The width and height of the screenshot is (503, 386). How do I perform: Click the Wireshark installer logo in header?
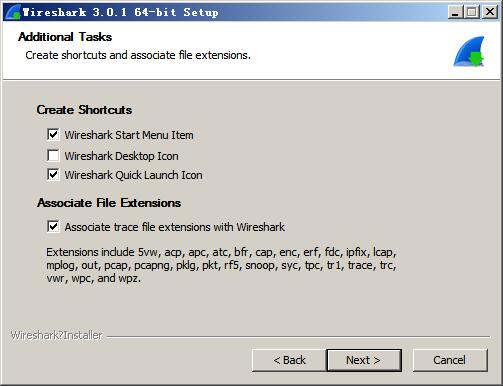(x=469, y=51)
